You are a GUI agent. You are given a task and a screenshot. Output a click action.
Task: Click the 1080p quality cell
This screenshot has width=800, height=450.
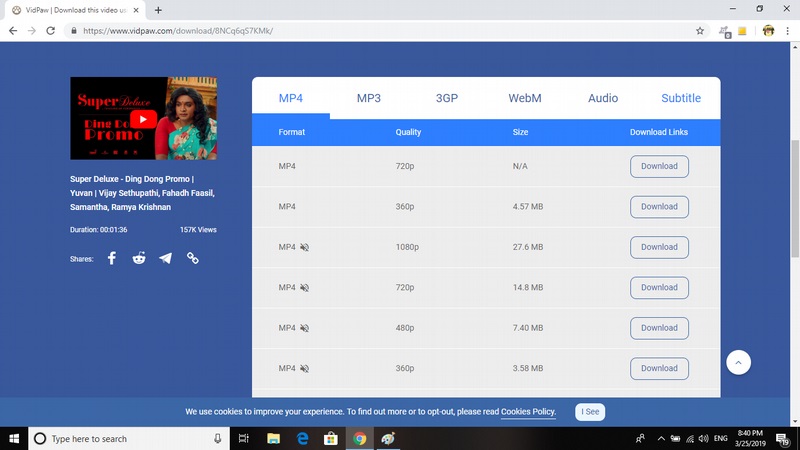(x=407, y=247)
